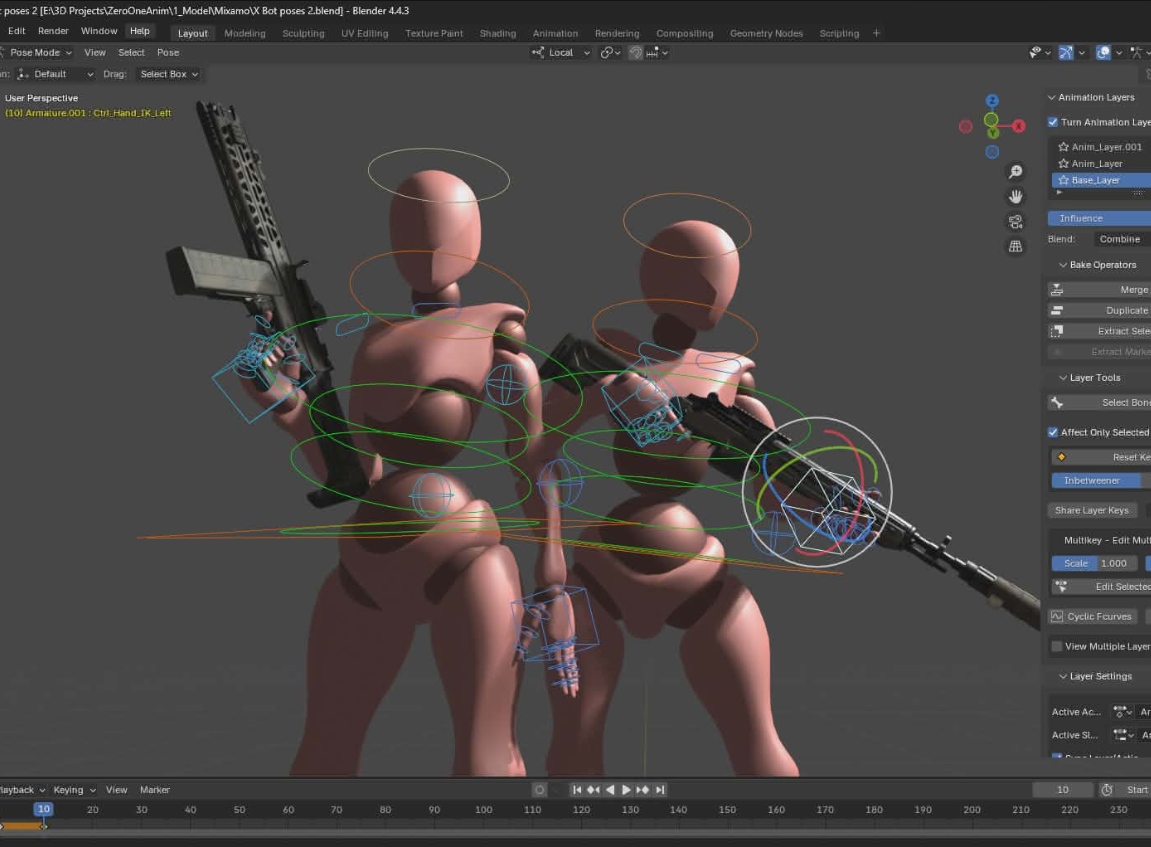Viewport: 1151px width, 847px height.
Task: Disable the Affect Only Selected checkbox
Action: coord(1053,432)
